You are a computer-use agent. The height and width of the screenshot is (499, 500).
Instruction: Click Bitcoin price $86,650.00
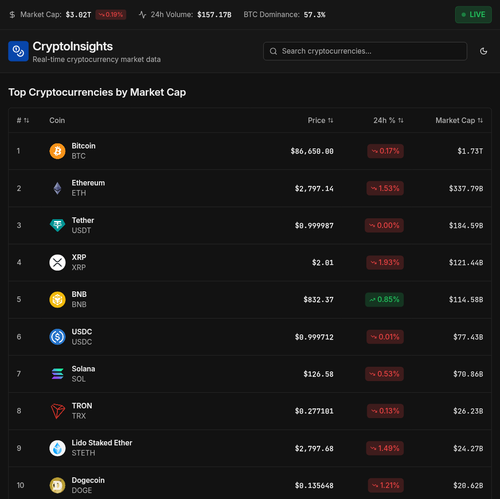312,151
